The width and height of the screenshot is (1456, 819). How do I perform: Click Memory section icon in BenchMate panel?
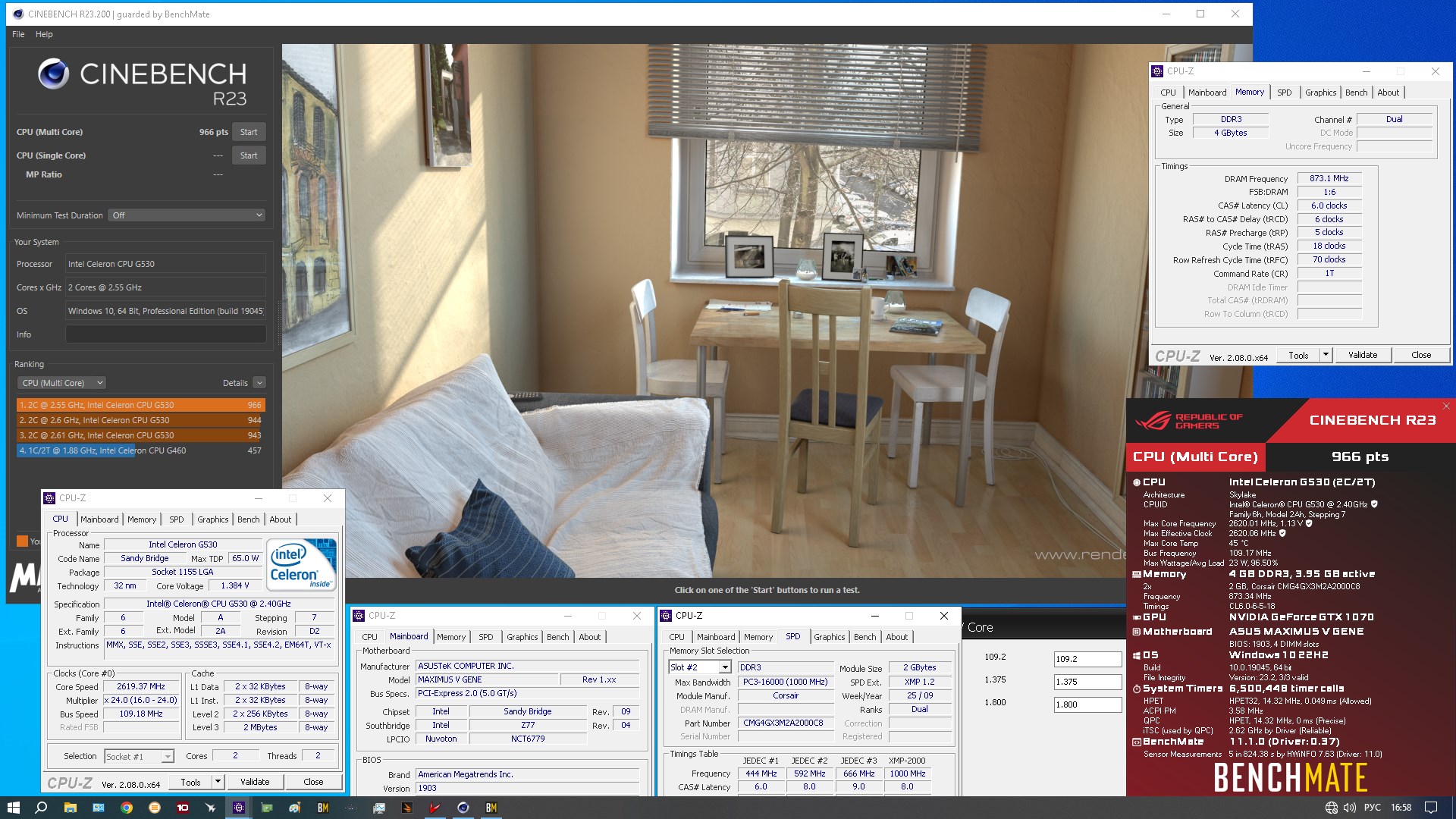click(x=1137, y=574)
